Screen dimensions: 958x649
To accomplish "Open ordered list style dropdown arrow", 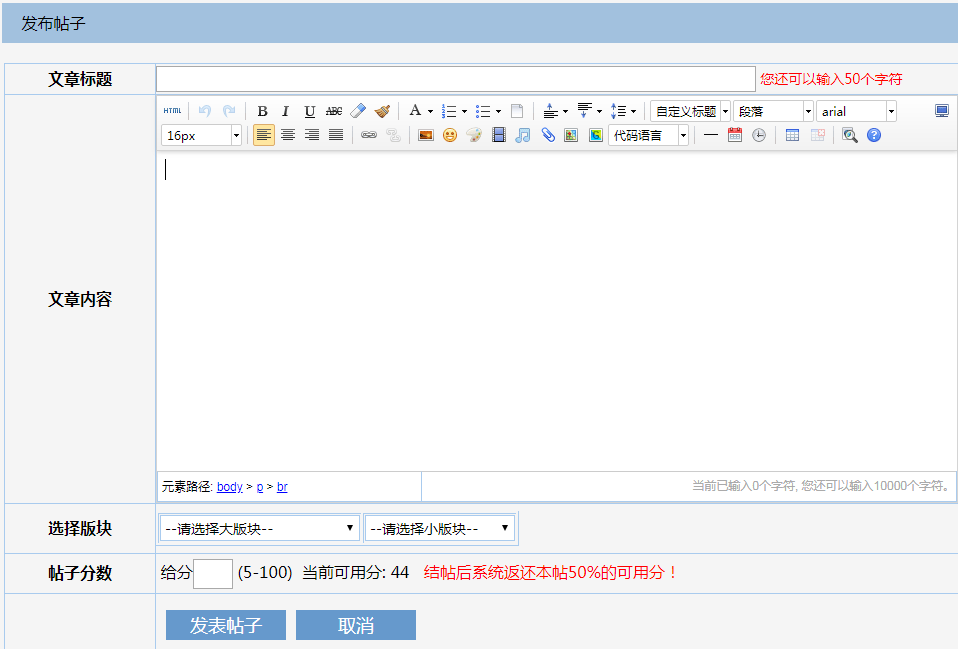I will (x=464, y=111).
